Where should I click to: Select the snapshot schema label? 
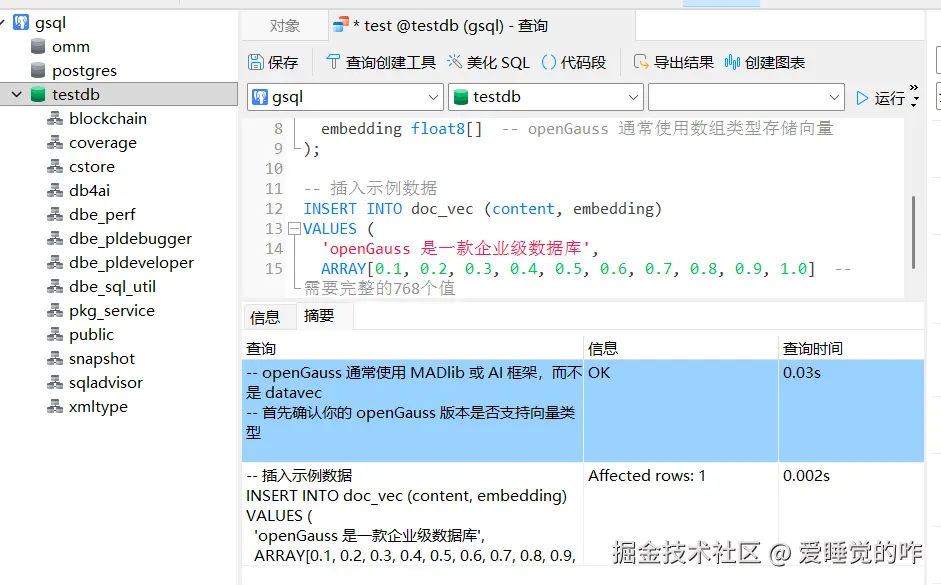102,359
